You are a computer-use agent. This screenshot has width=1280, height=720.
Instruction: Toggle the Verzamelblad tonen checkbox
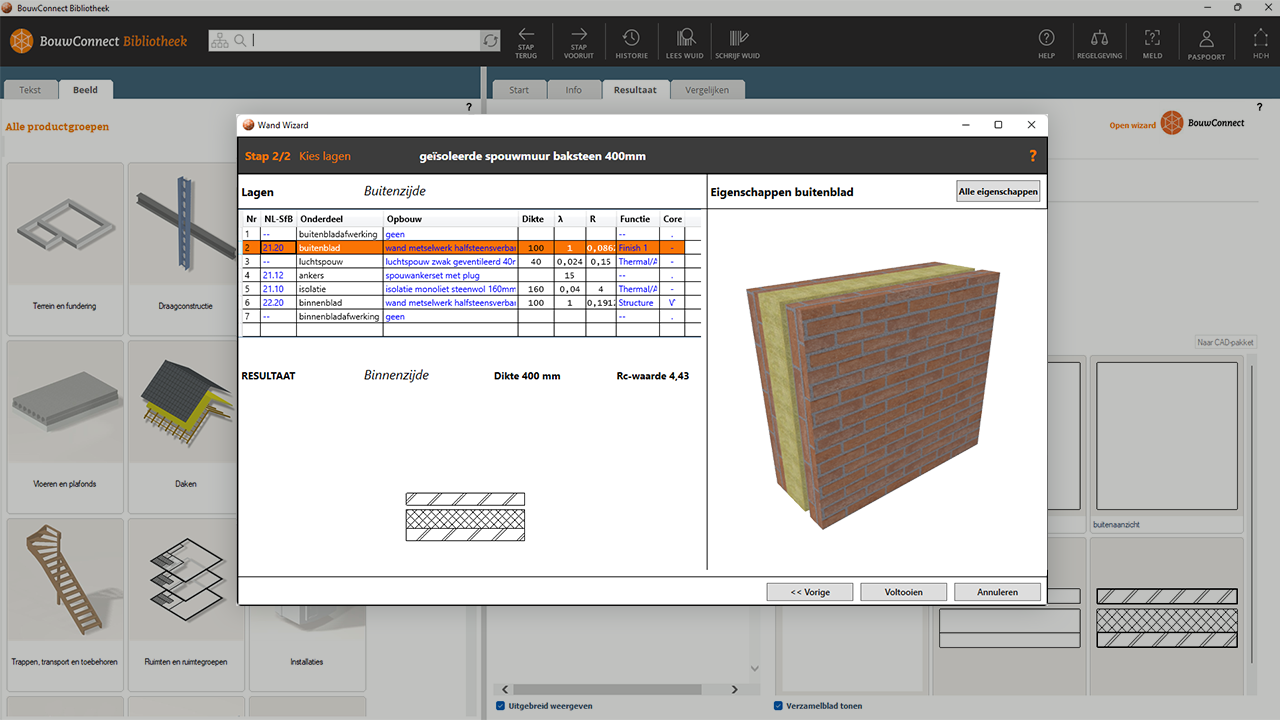tap(779, 706)
